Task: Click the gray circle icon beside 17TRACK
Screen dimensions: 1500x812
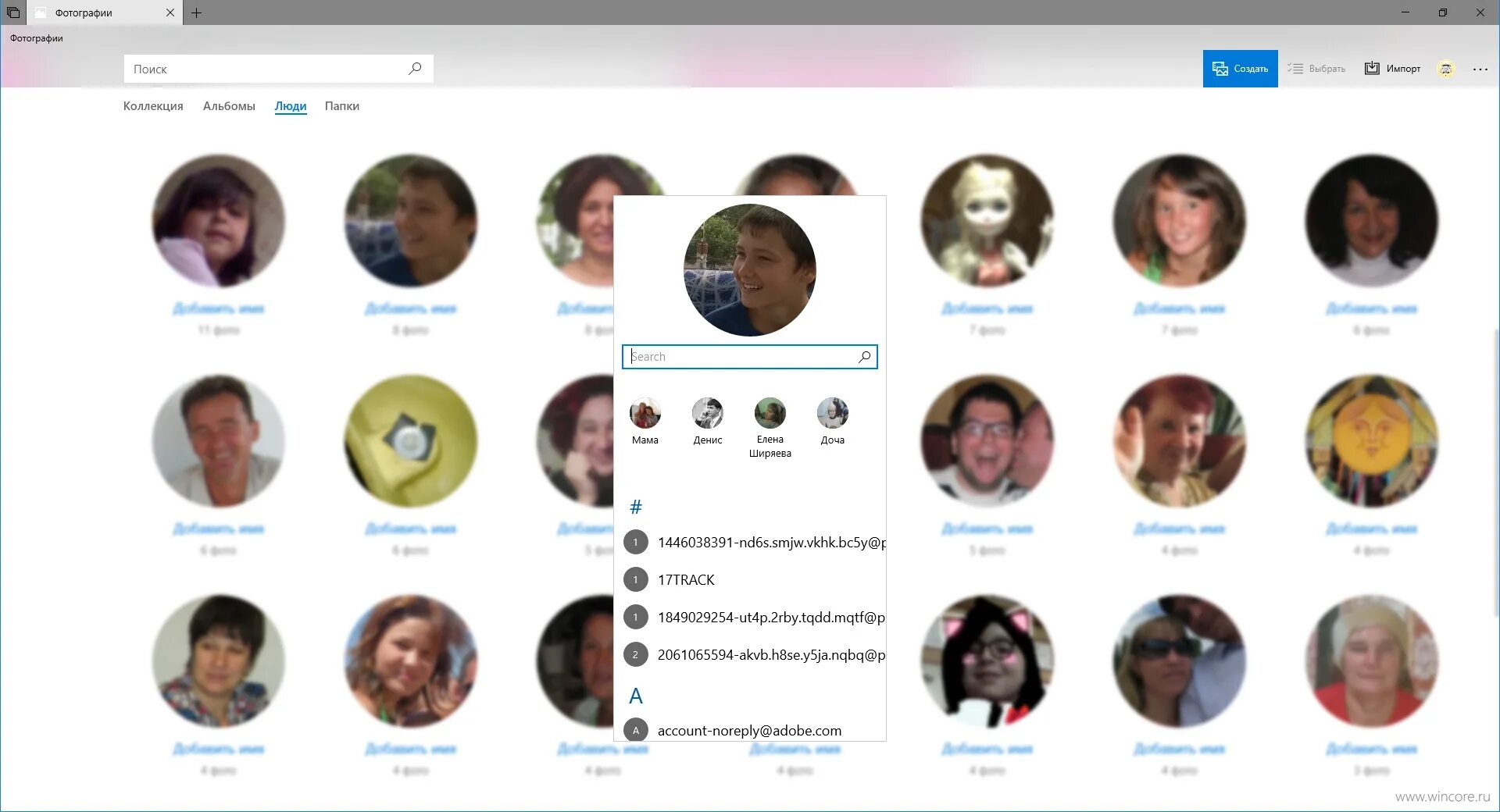Action: [x=636, y=579]
